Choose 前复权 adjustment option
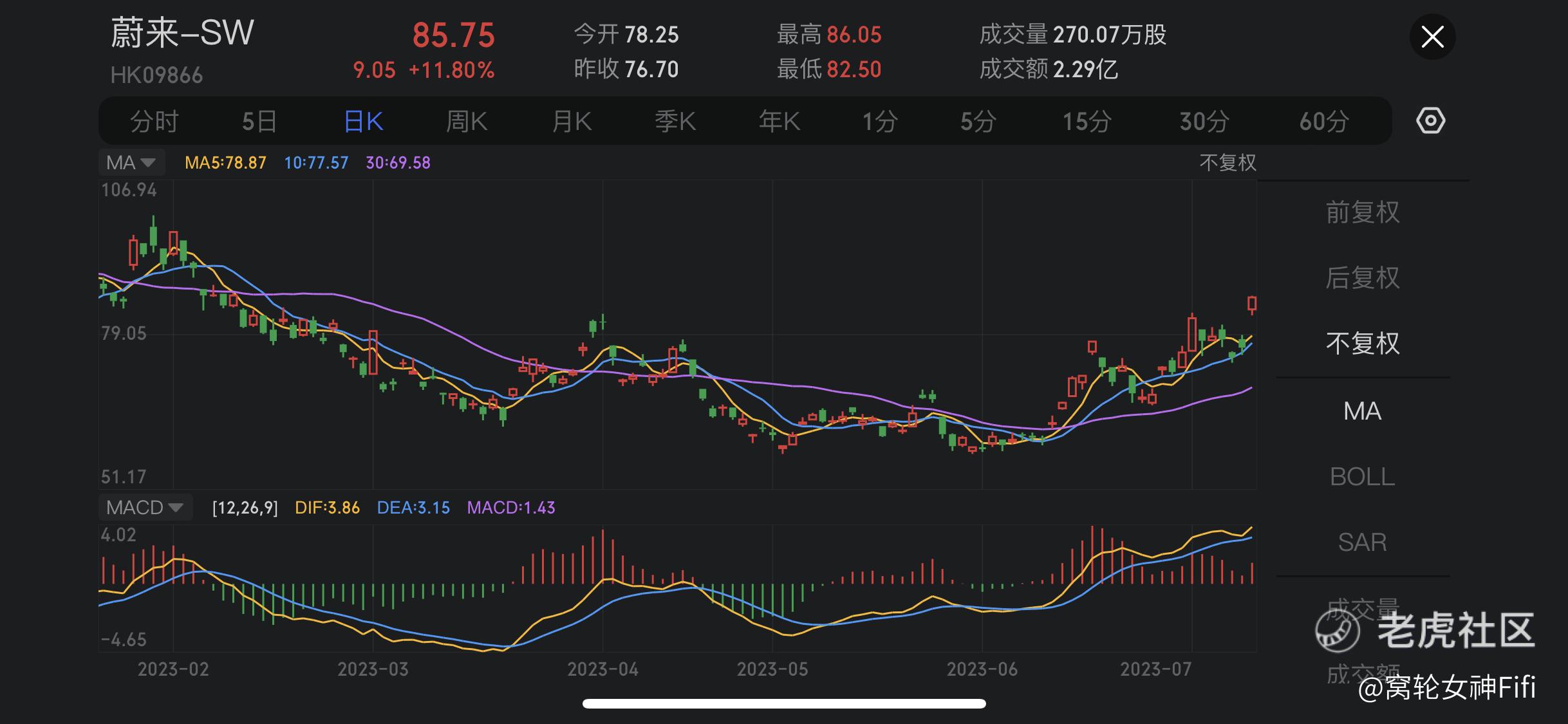This screenshot has height=724, width=1568. (x=1363, y=212)
